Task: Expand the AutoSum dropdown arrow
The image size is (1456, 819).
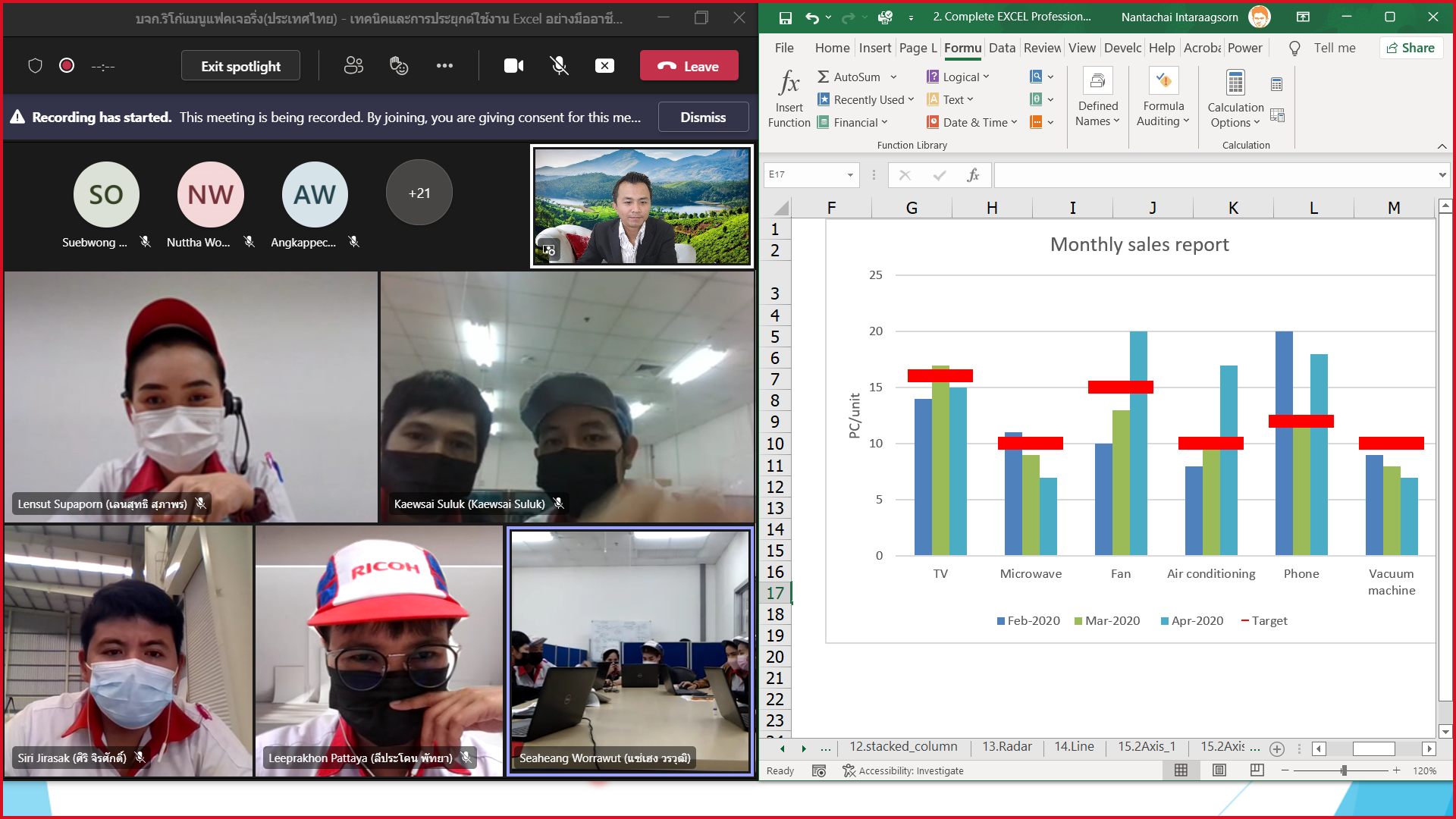Action: (x=893, y=77)
